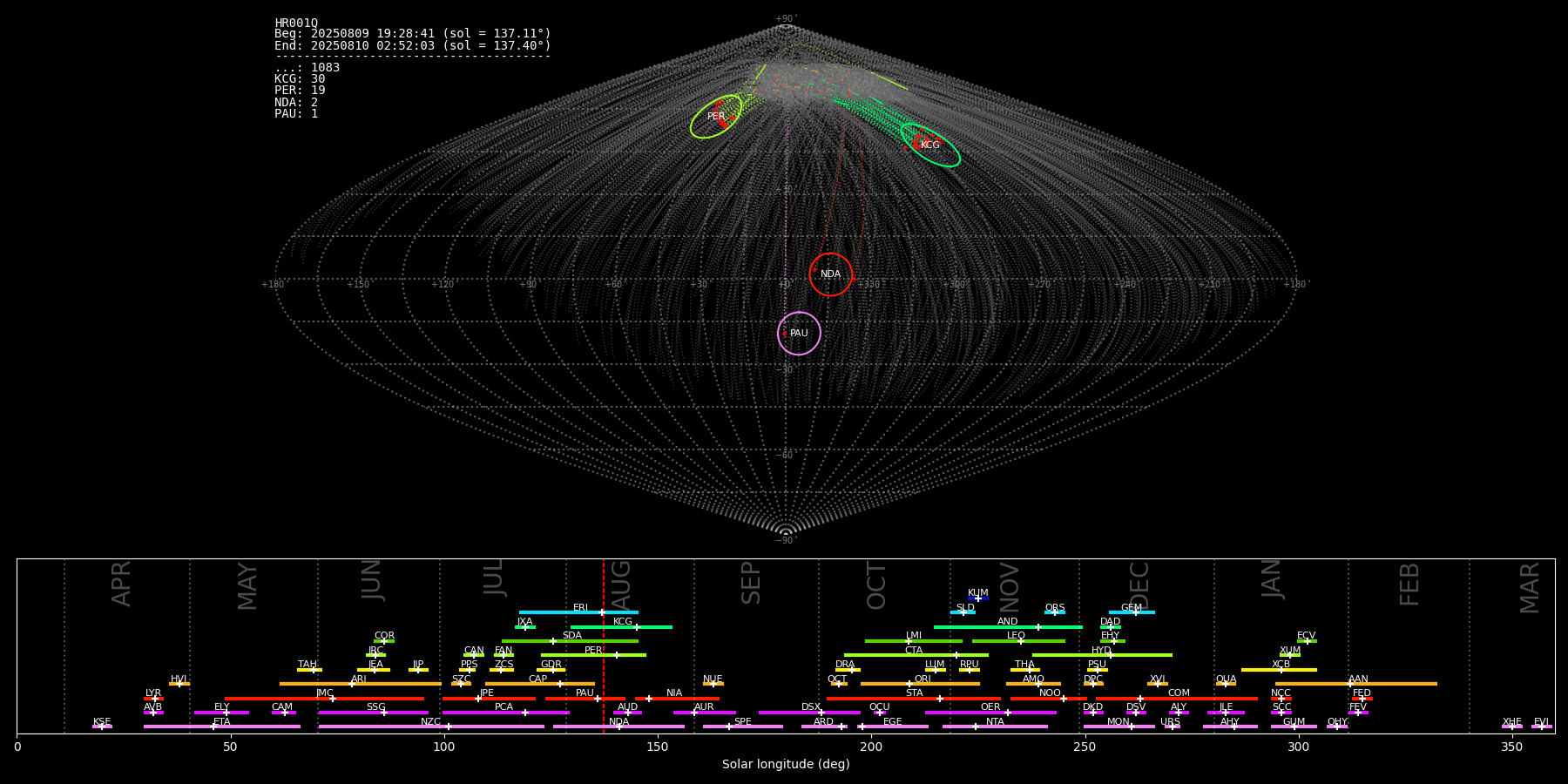
Task: Click the KSE bar label
Action: [x=102, y=722]
